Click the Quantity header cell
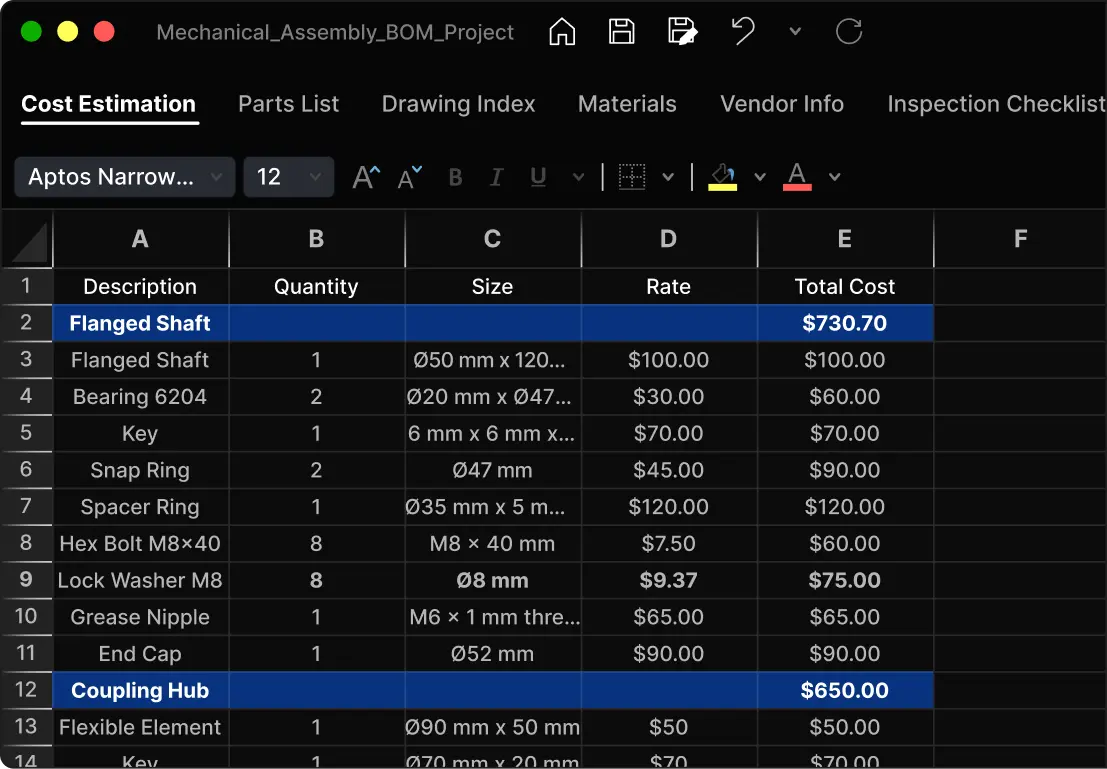The width and height of the screenshot is (1107, 769). click(x=316, y=287)
